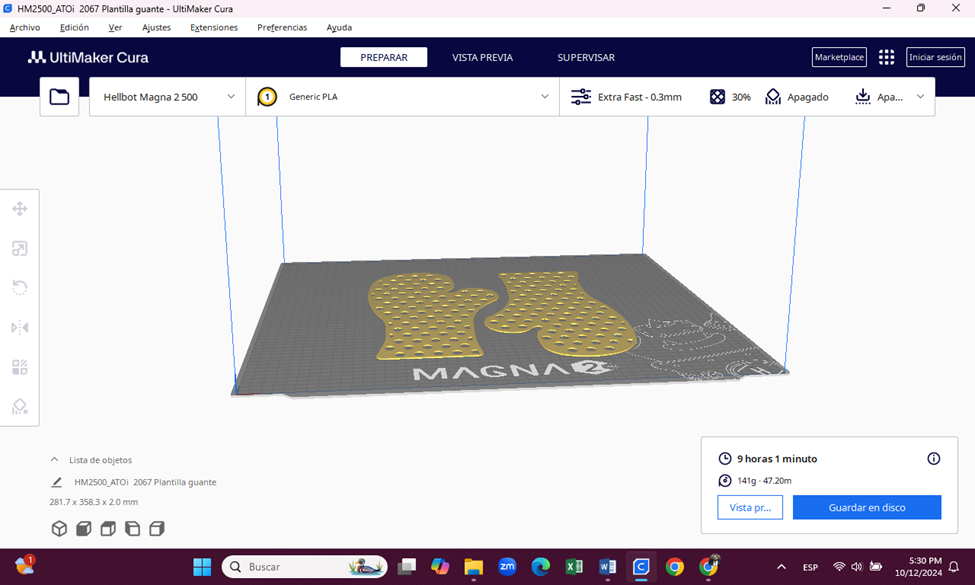975x585 pixels.
Task: Click the print info circle icon
Action: (933, 459)
